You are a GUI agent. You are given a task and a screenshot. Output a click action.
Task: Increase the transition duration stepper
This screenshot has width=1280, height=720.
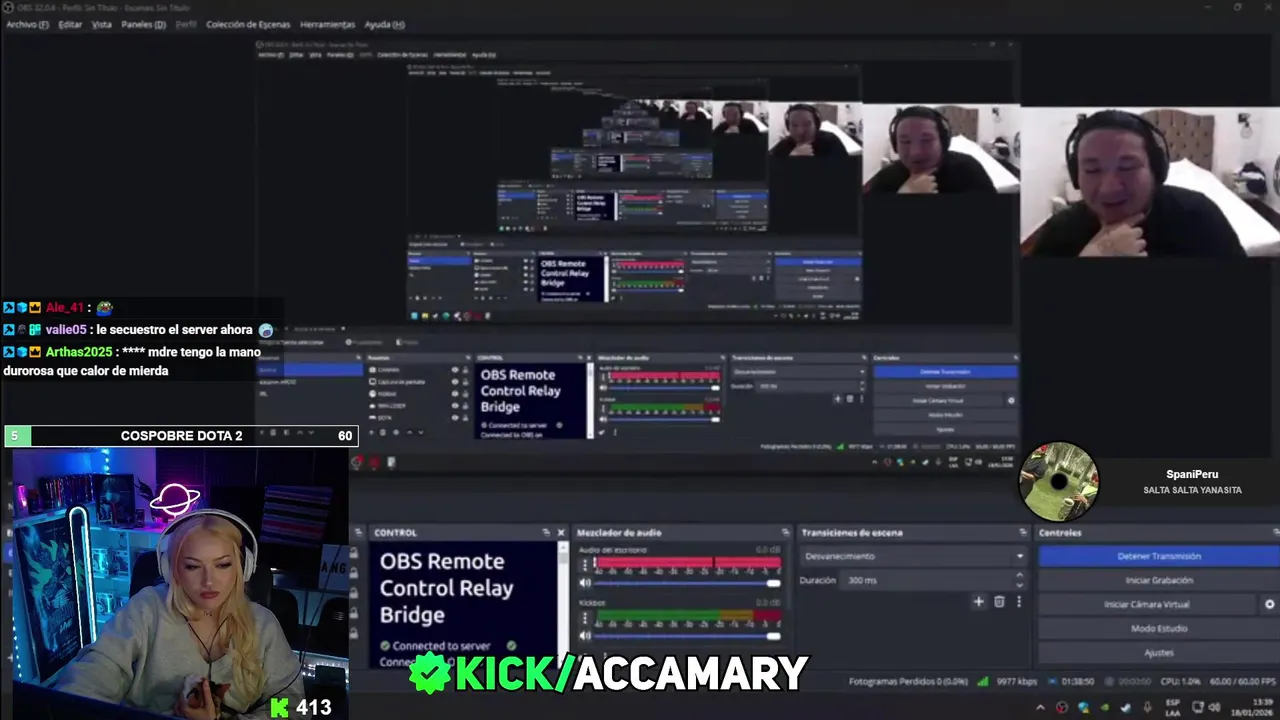pyautogui.click(x=1020, y=575)
